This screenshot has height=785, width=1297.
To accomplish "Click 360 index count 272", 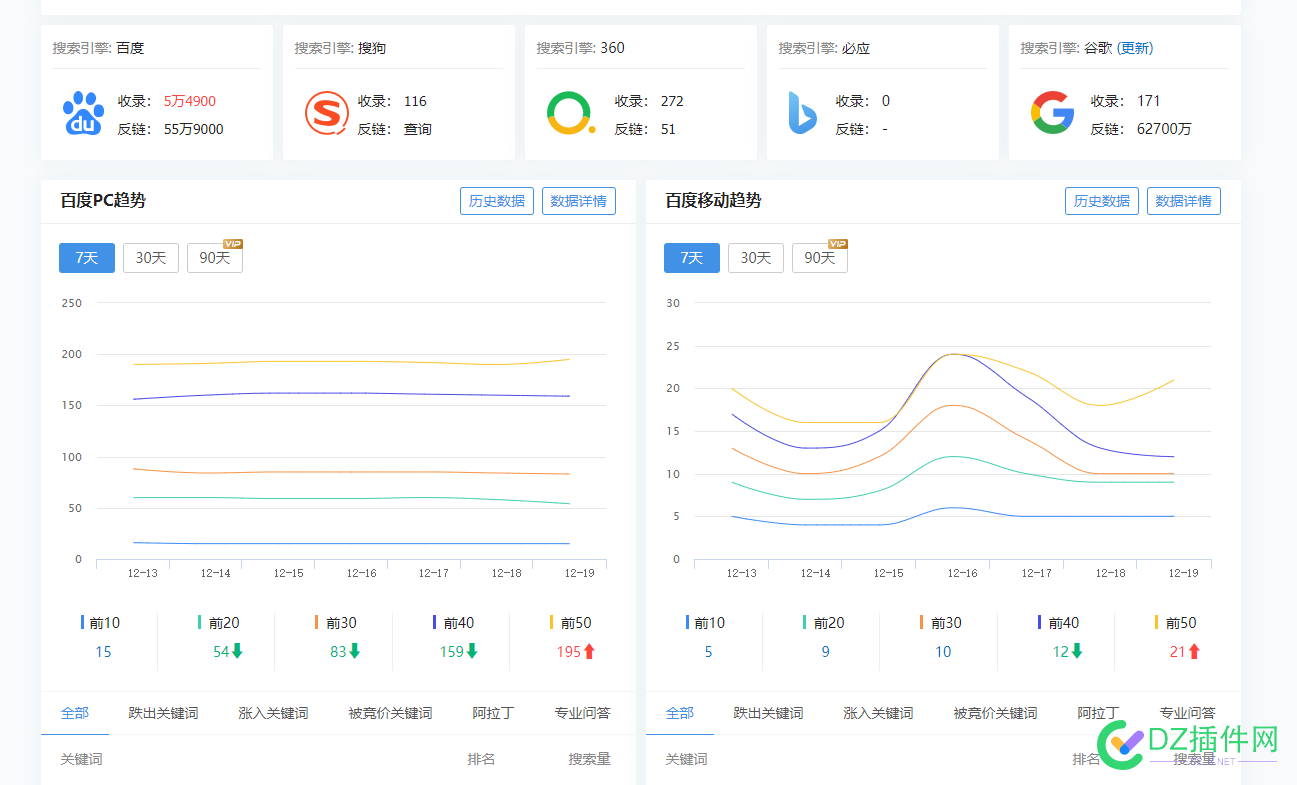I will (672, 101).
